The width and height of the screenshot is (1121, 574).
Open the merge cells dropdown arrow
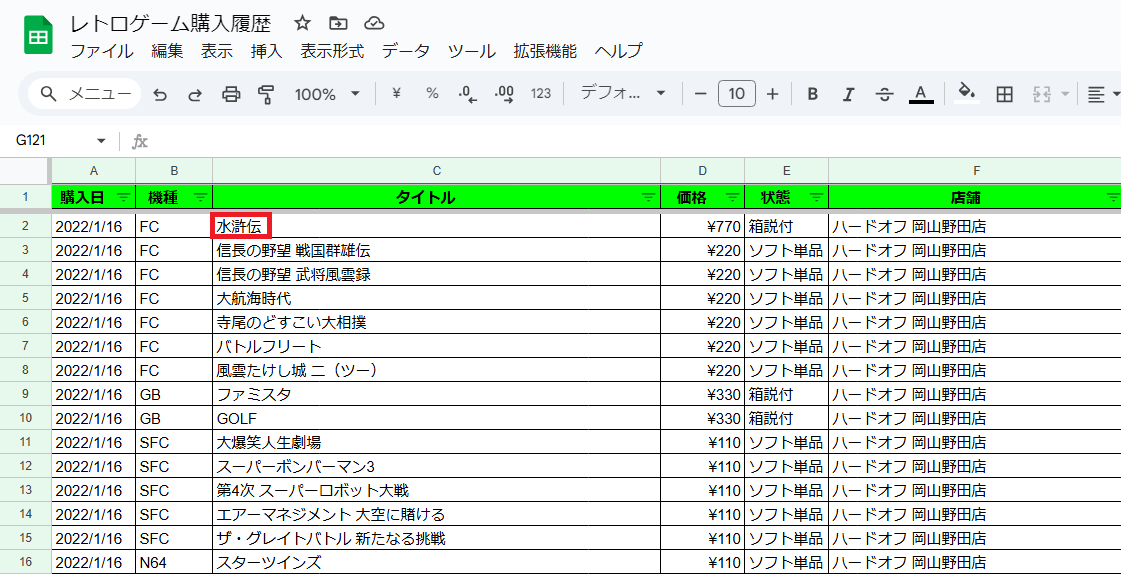pos(1065,94)
